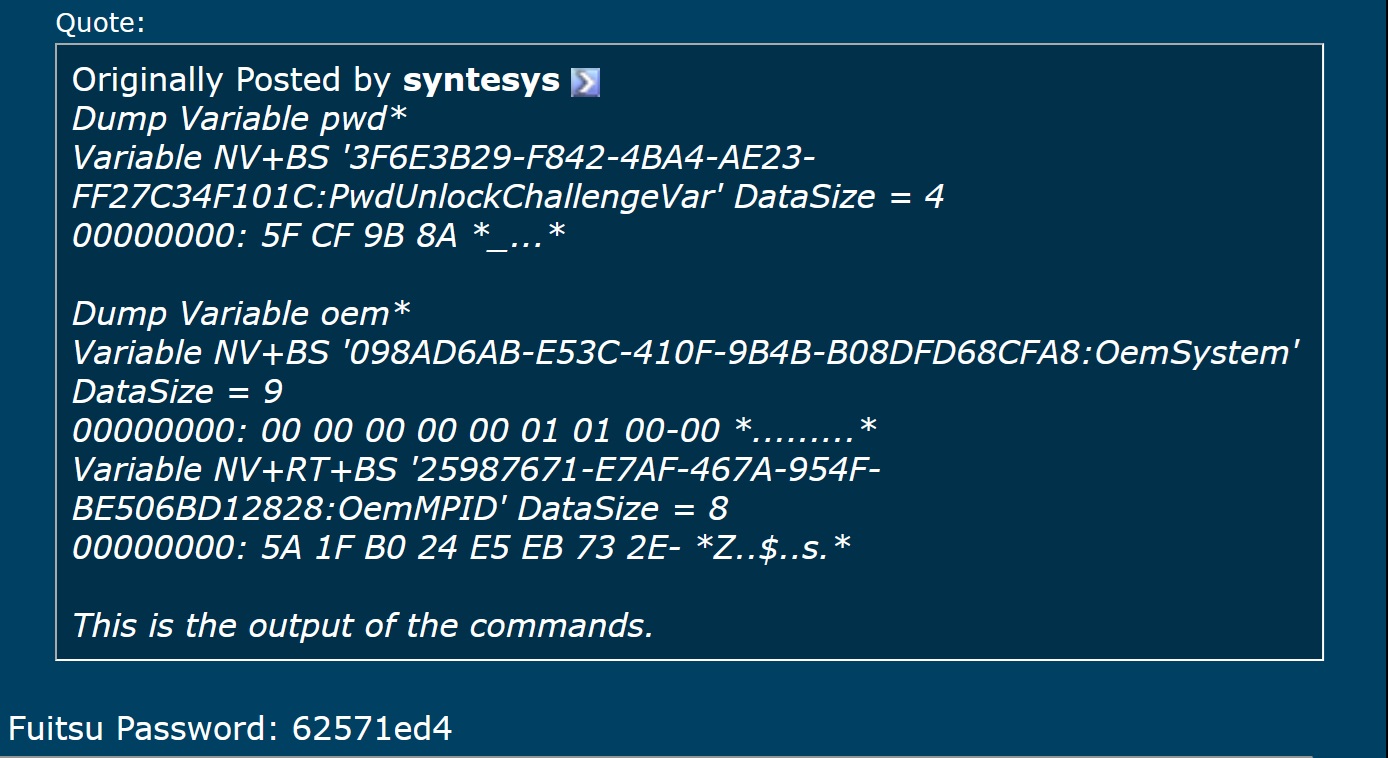This screenshot has height=758, width=1388.
Task: Click the "Dump Variable pwd*" line
Action: (x=240, y=119)
